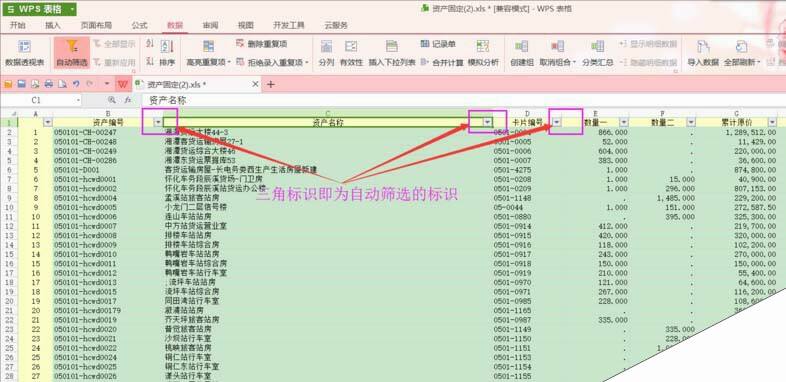Open the 数量一 column filter dropdown

[624, 122]
